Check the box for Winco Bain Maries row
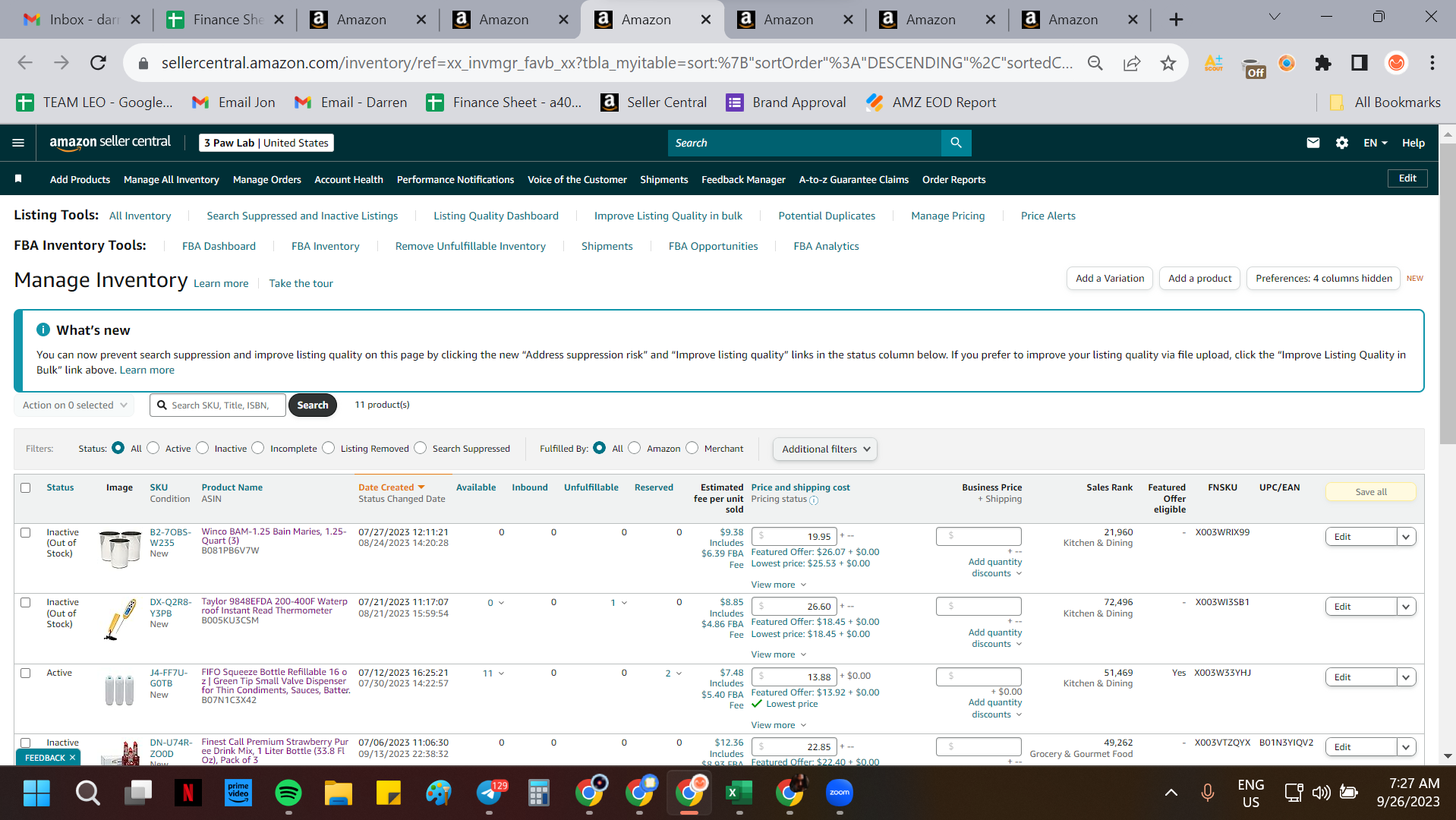 tap(26, 532)
